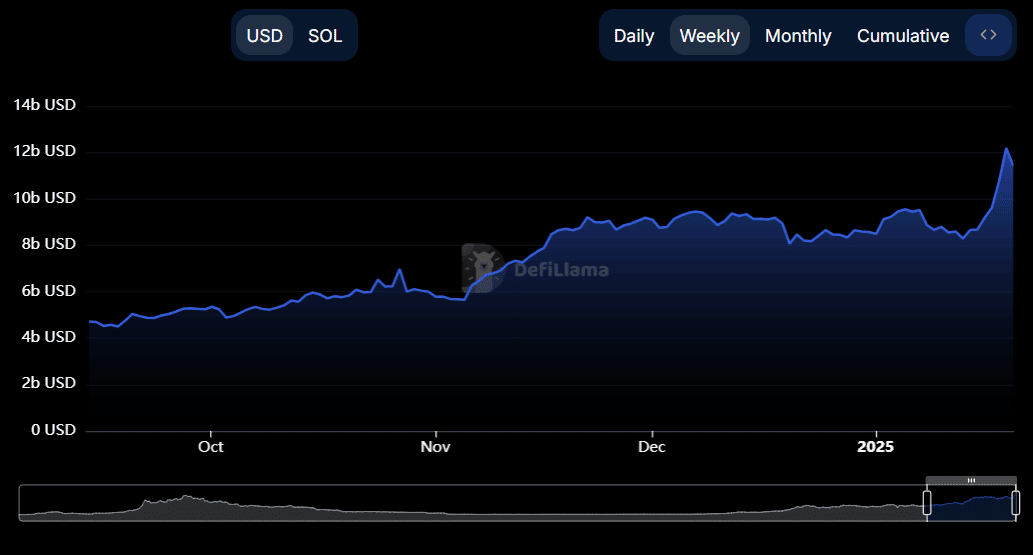Screen dimensions: 1033x555
Task: Click the 2025 label on x-axis
Action: coord(876,447)
